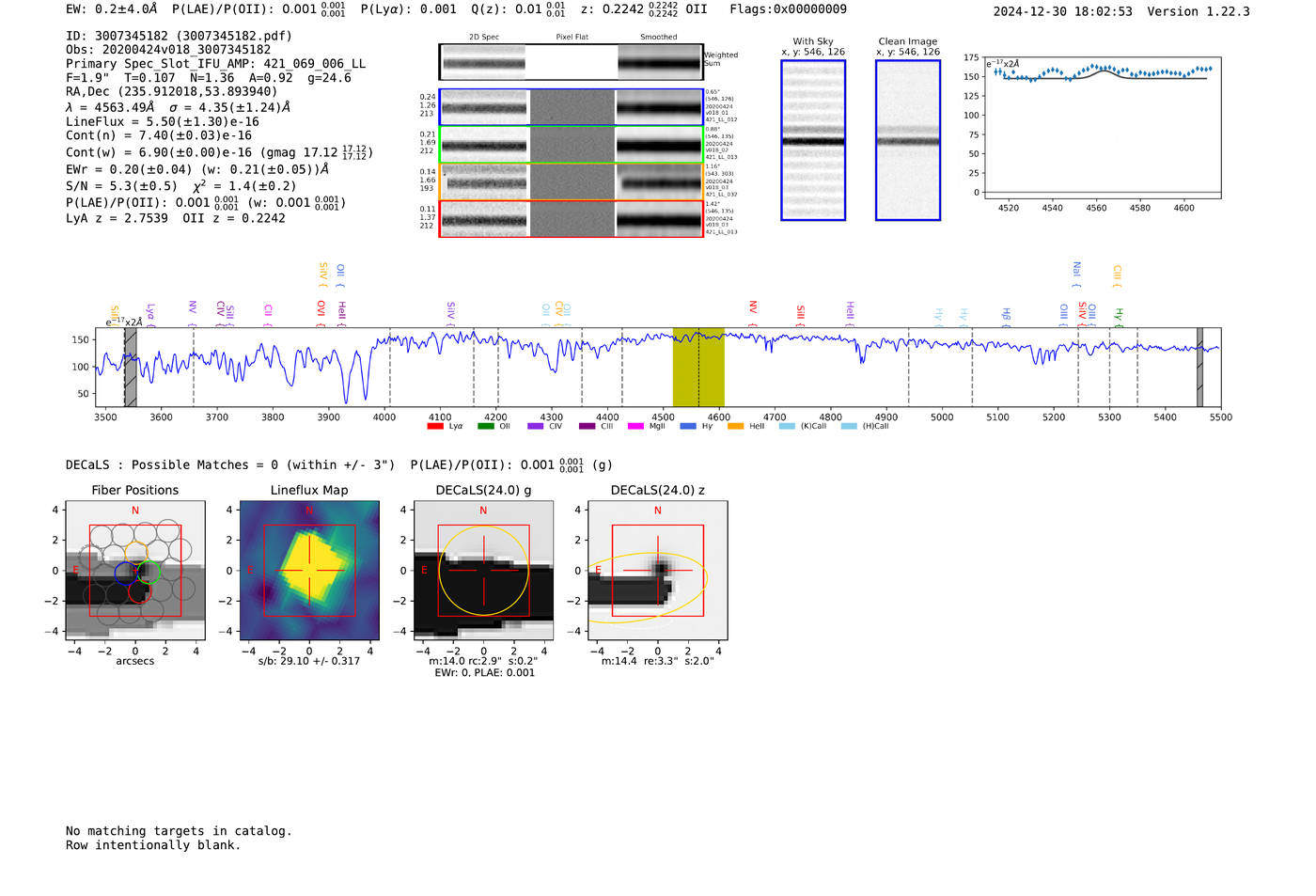Select the purple CIV legend swatch
Image resolution: width=1316 pixels, height=896 pixels.
[x=536, y=427]
